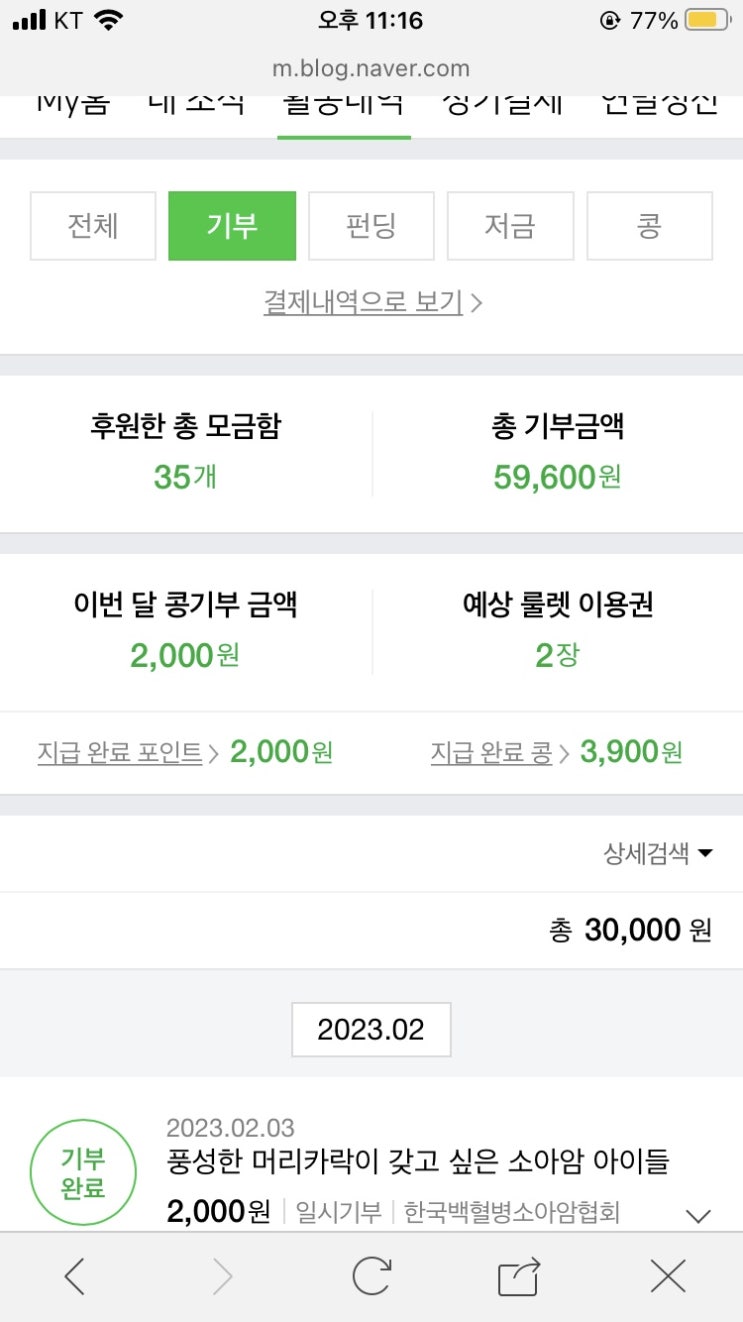Close the browser with the X icon
Viewport: 743px width, 1322px height.
point(667,1276)
